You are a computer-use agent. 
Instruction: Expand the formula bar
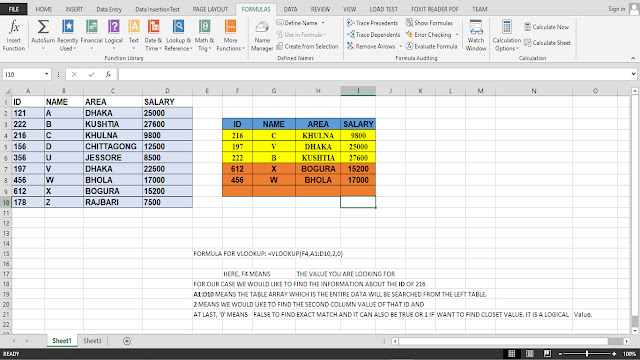[x=633, y=74]
